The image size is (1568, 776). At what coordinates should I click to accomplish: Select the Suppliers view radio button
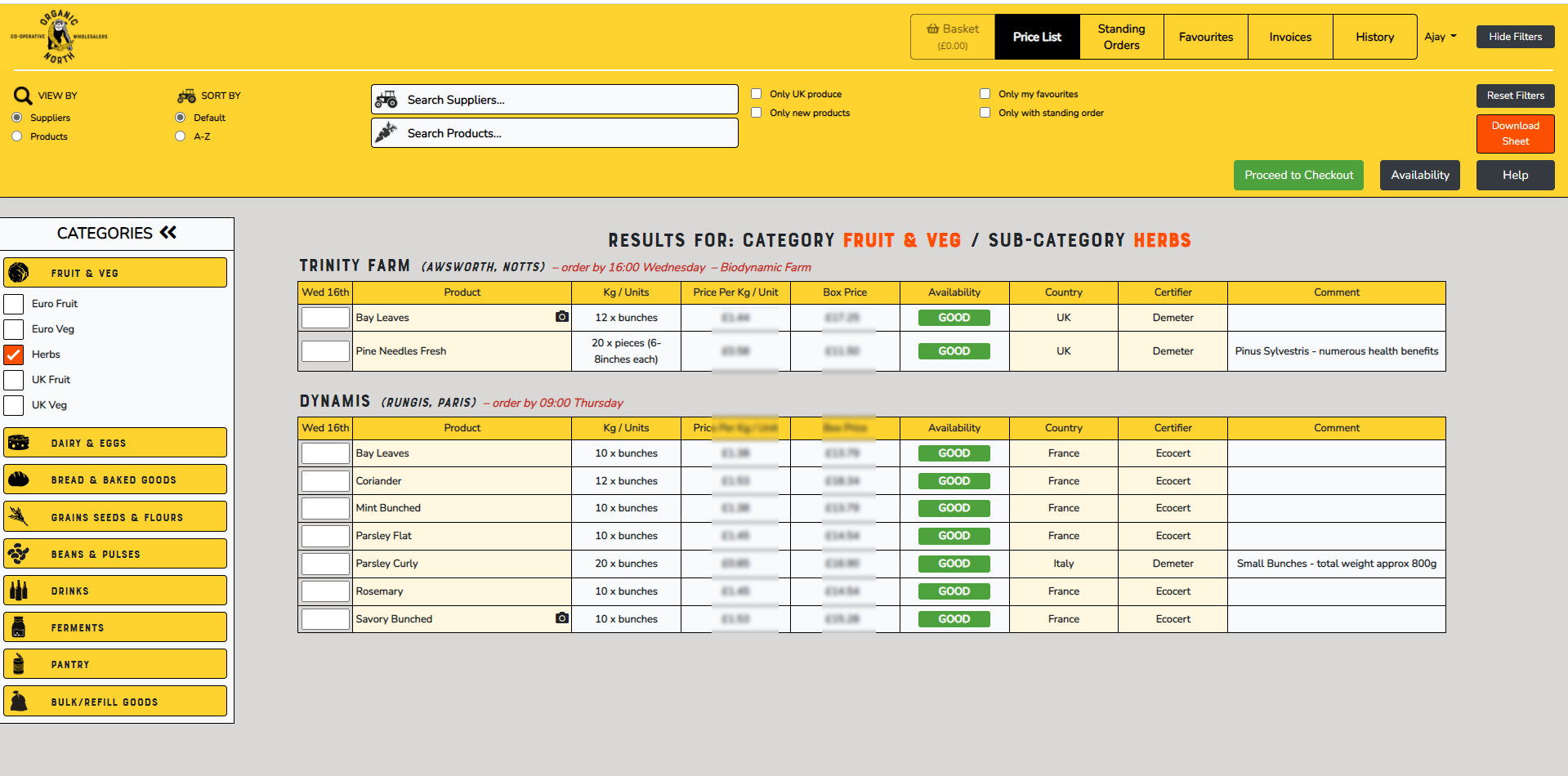pos(17,118)
